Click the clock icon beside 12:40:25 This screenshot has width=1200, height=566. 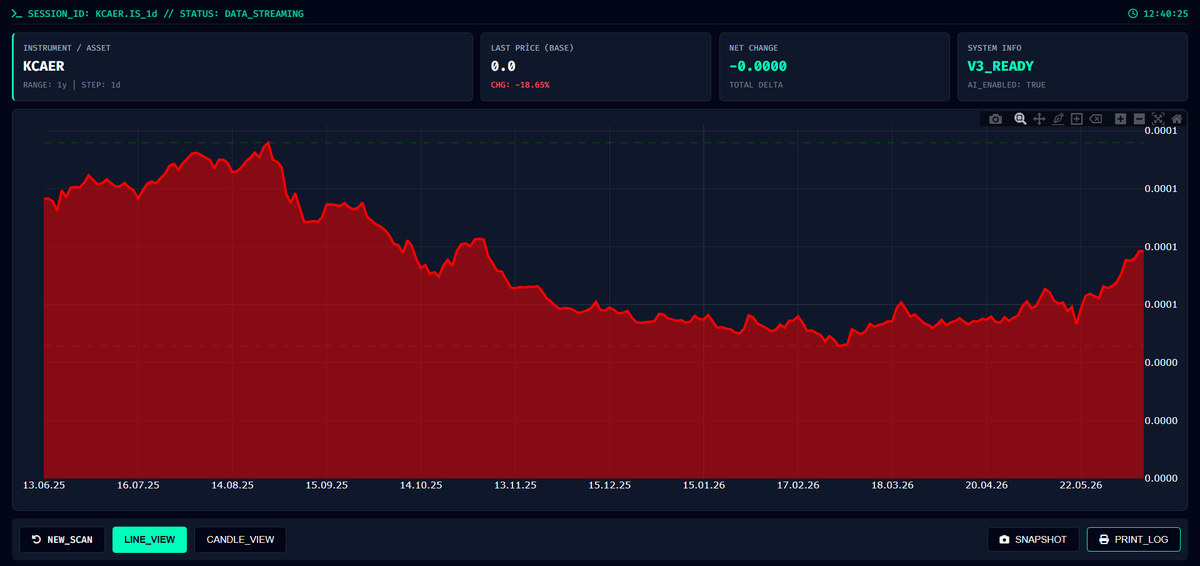click(1133, 14)
